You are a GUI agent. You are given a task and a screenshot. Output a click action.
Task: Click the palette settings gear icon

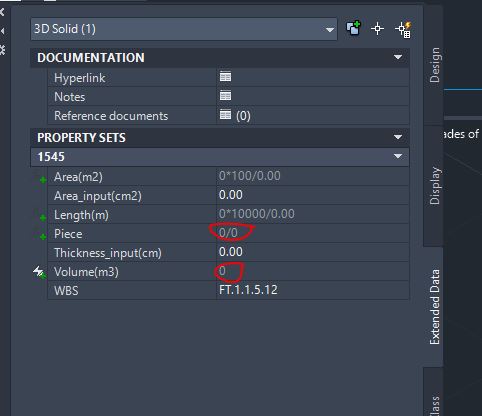pyautogui.click(x=2, y=50)
